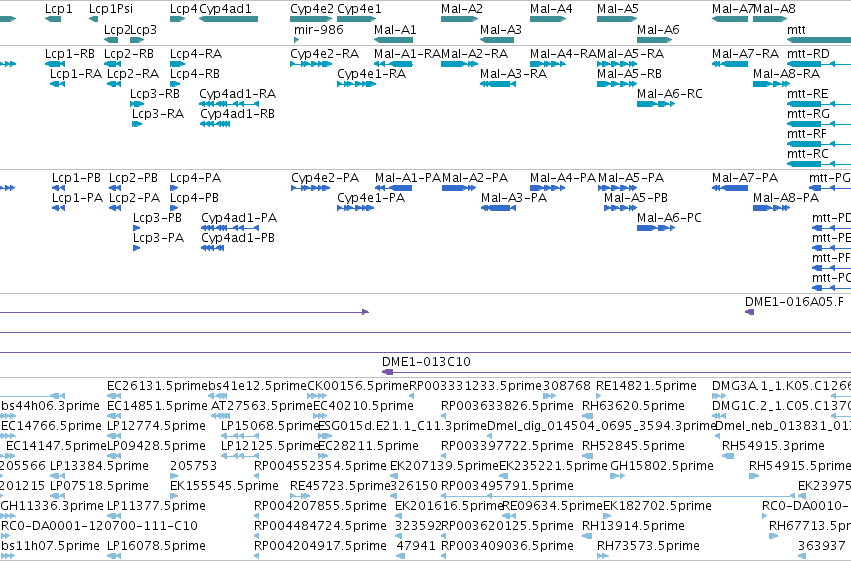851x561 pixels.
Task: Click the Cyp4e2-PA protein label
Action: (x=325, y=177)
